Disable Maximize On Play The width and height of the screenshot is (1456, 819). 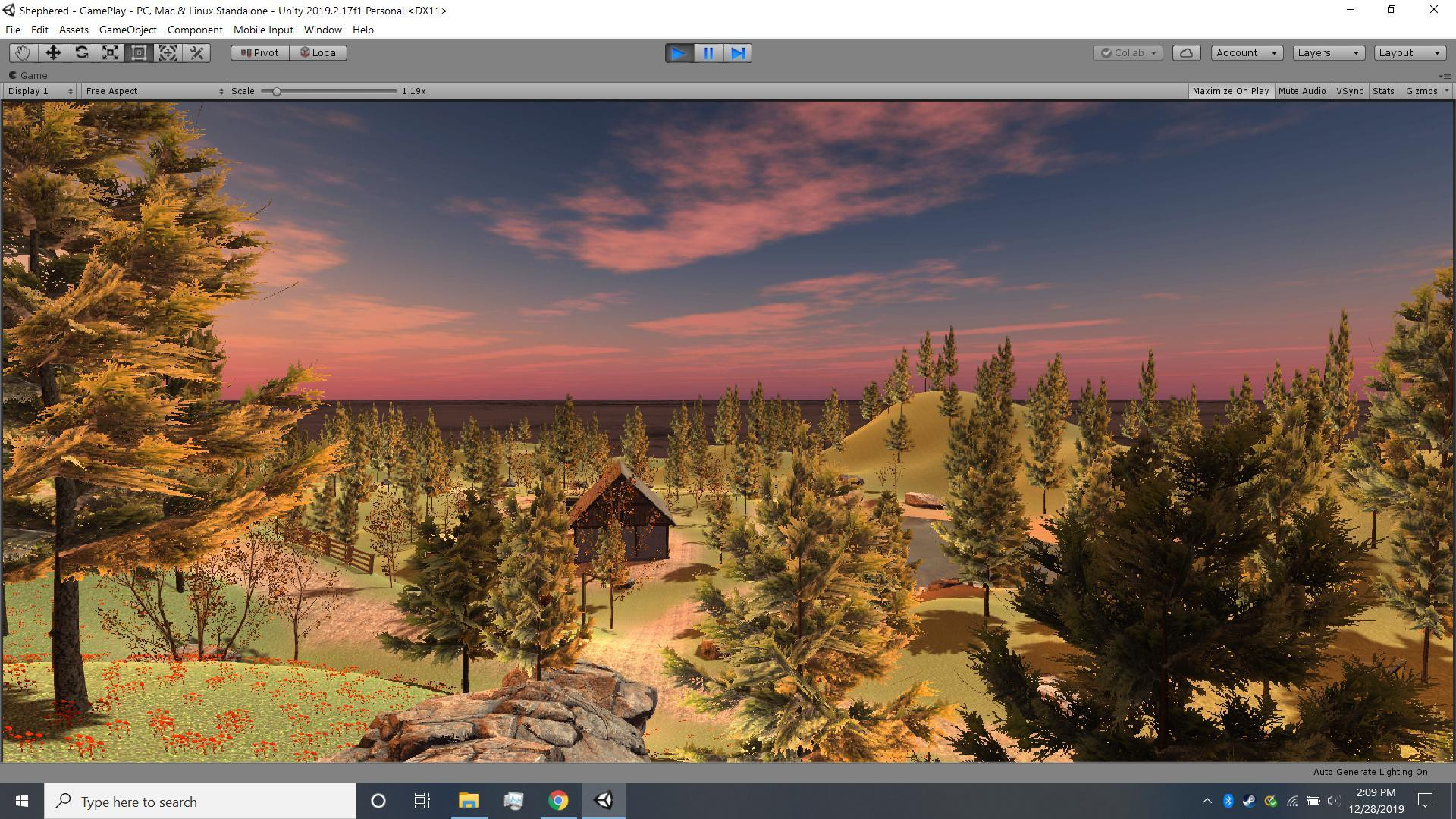[1230, 91]
